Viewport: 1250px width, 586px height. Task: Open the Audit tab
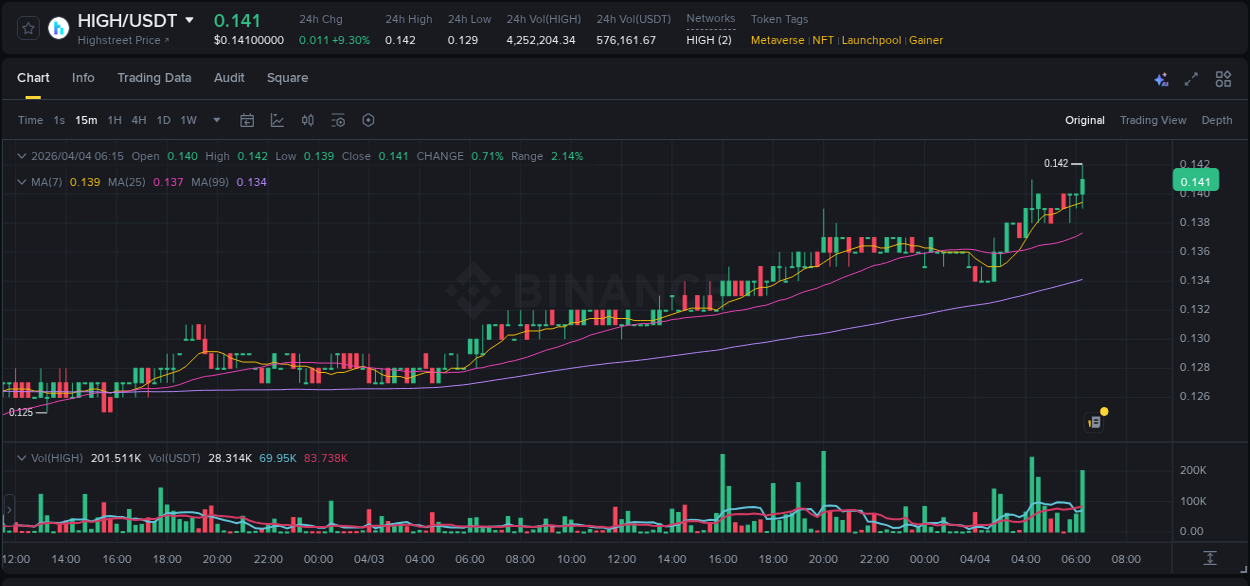pyautogui.click(x=229, y=77)
